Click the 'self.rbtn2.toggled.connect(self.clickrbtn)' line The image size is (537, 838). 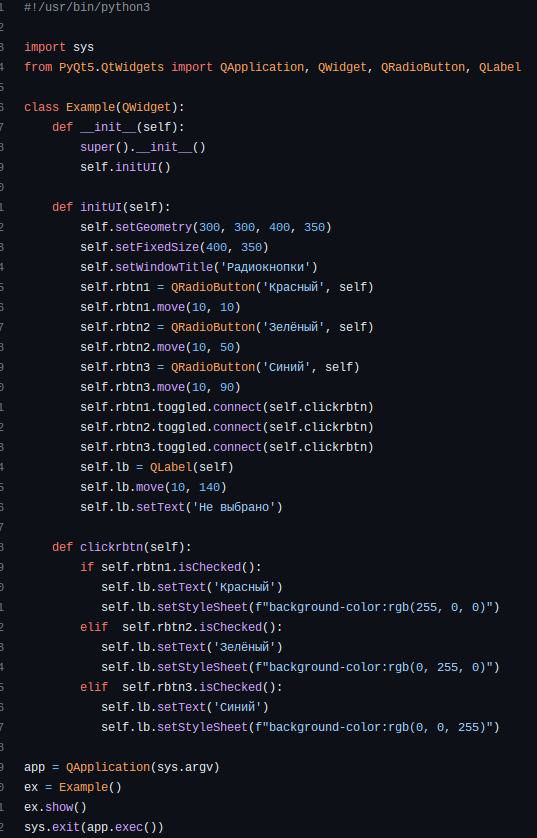point(227,427)
